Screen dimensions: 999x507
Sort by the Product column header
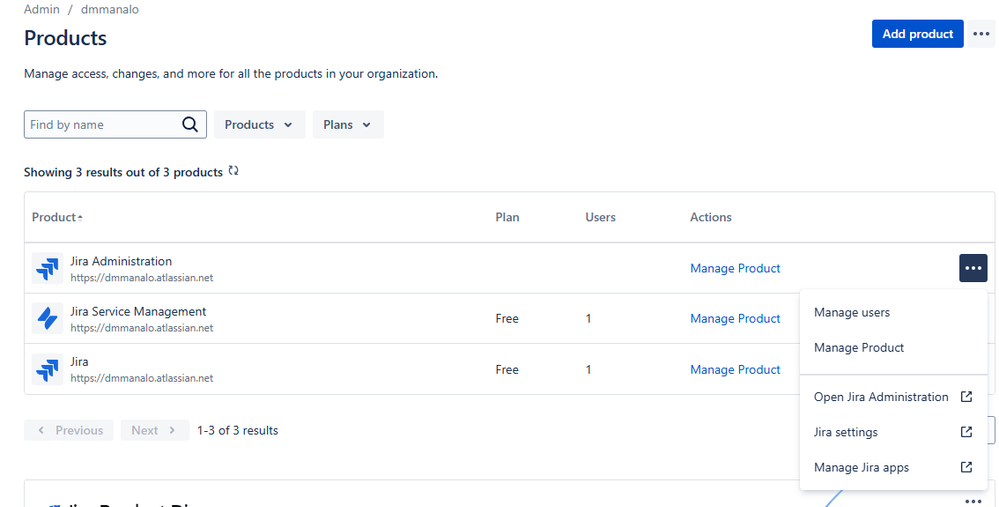coord(57,217)
